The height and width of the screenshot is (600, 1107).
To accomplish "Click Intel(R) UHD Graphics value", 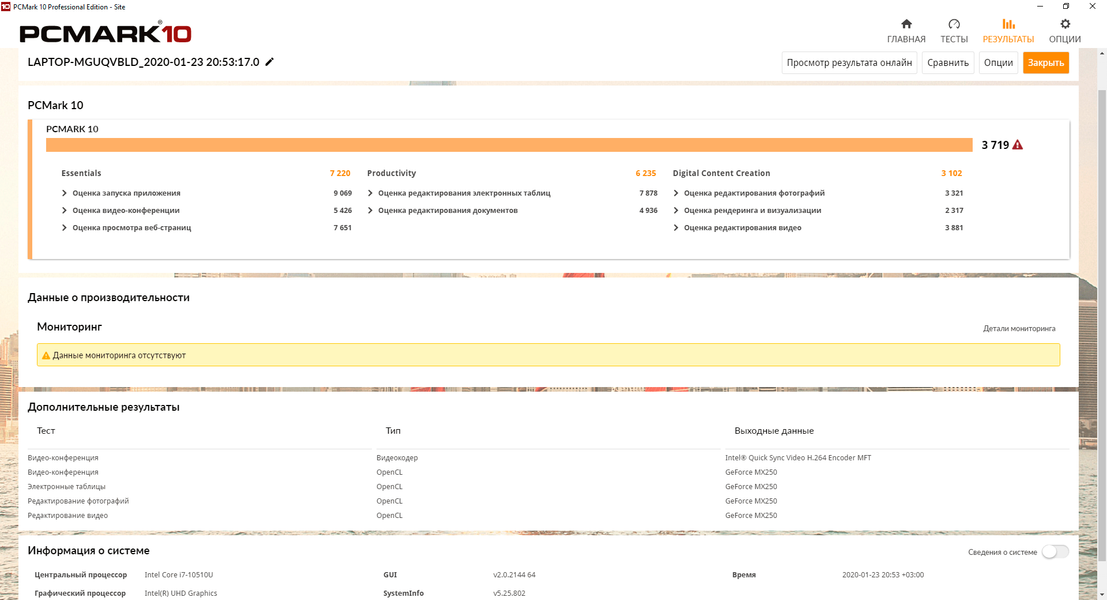I will [181, 594].
